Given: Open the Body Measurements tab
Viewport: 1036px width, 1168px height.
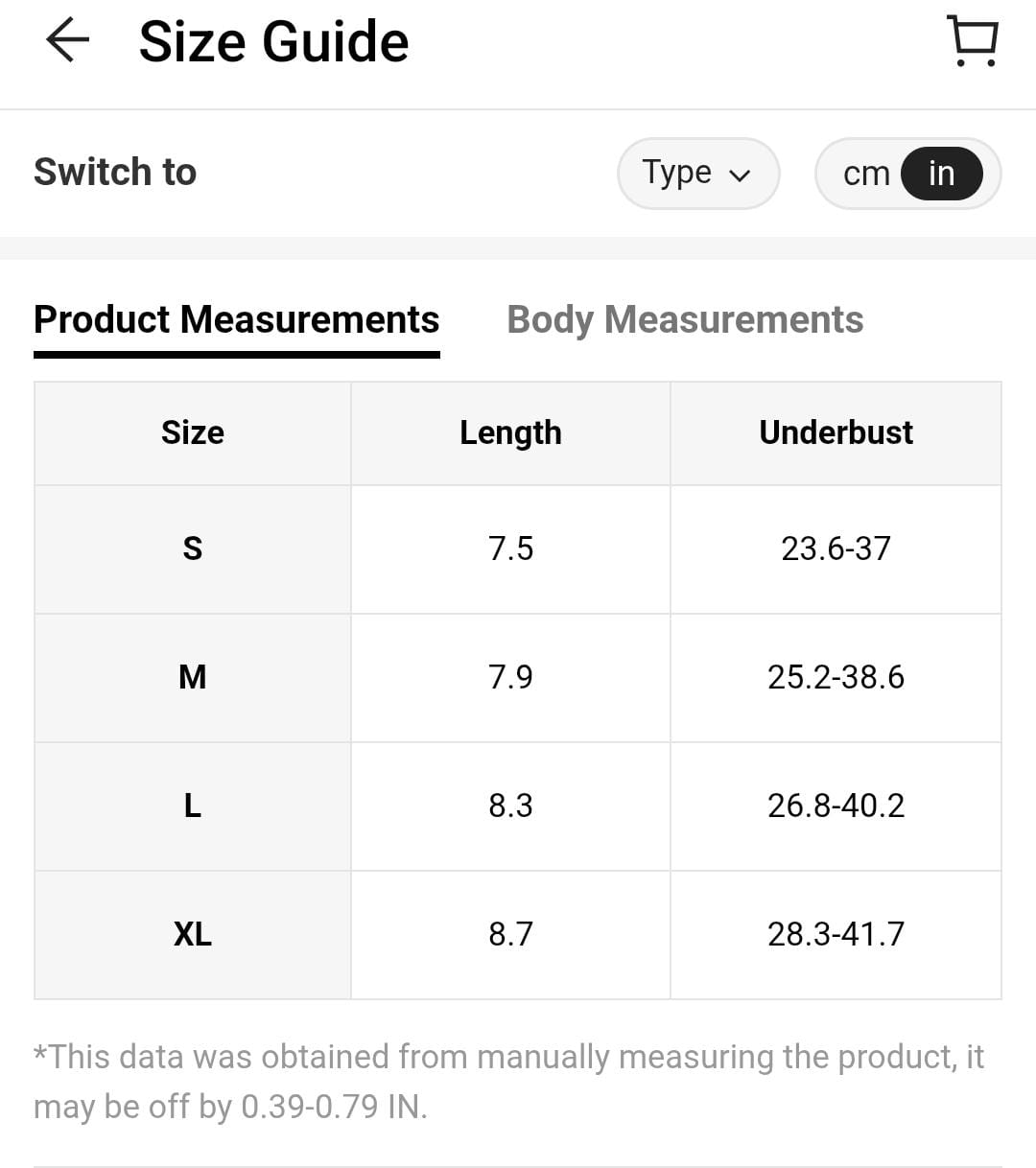Looking at the screenshot, I should (685, 319).
